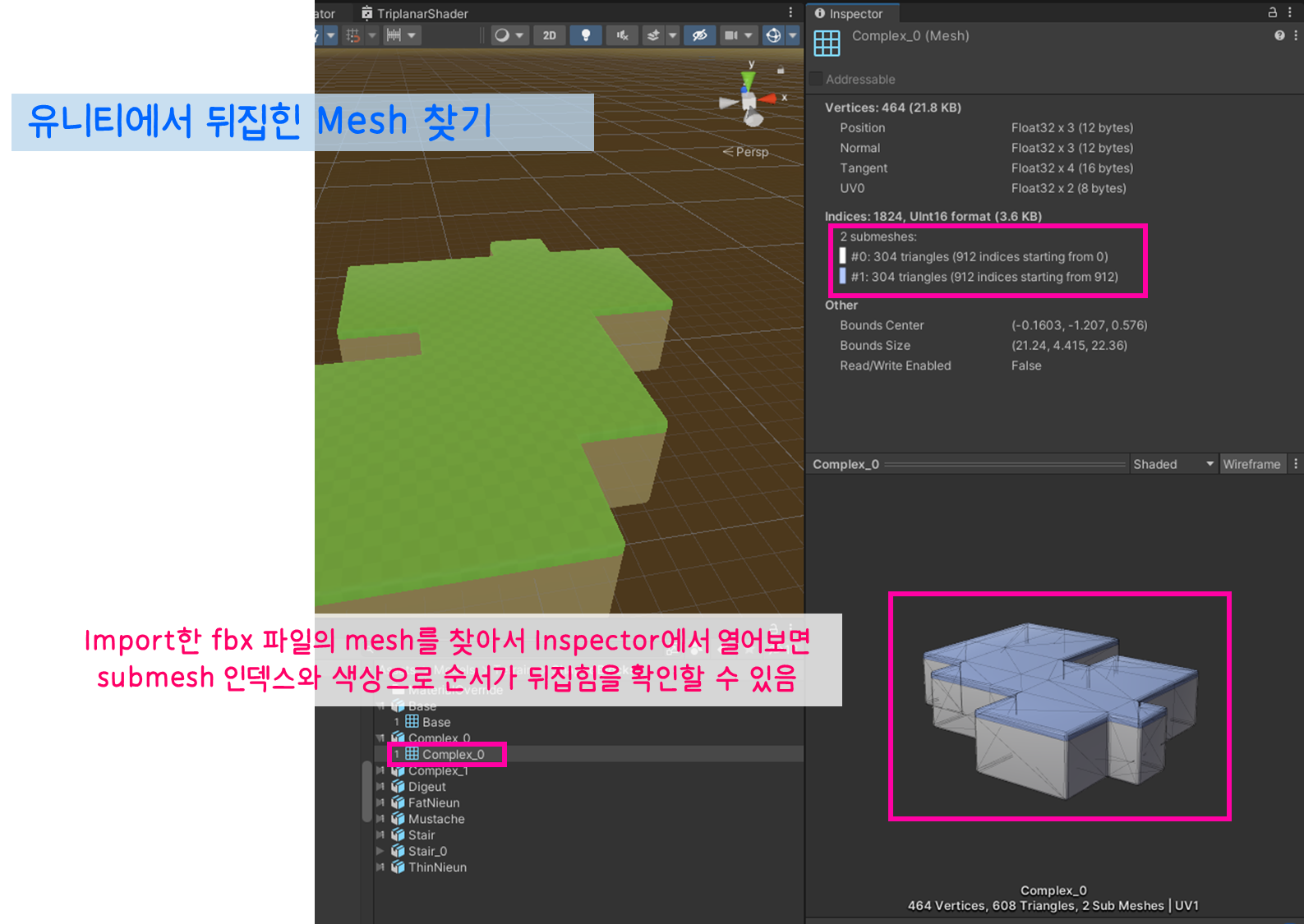Select the Mustache prefab icon
Viewport: 1304px width, 924px height.
[398, 819]
